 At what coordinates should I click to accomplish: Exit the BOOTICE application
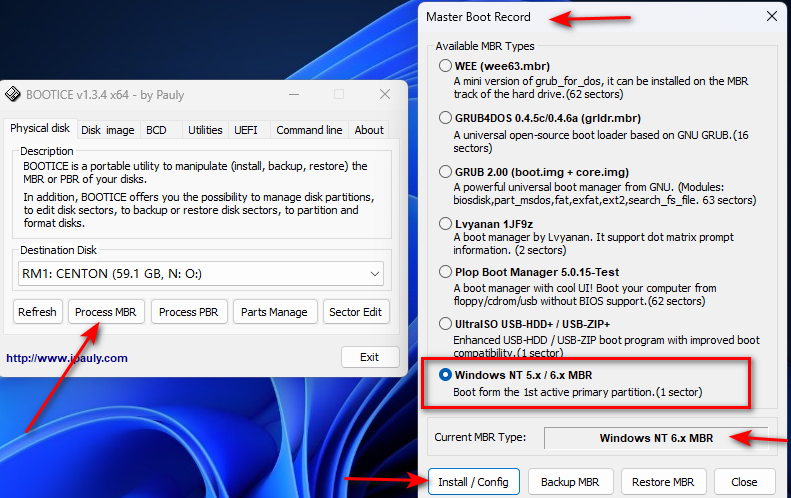click(369, 357)
